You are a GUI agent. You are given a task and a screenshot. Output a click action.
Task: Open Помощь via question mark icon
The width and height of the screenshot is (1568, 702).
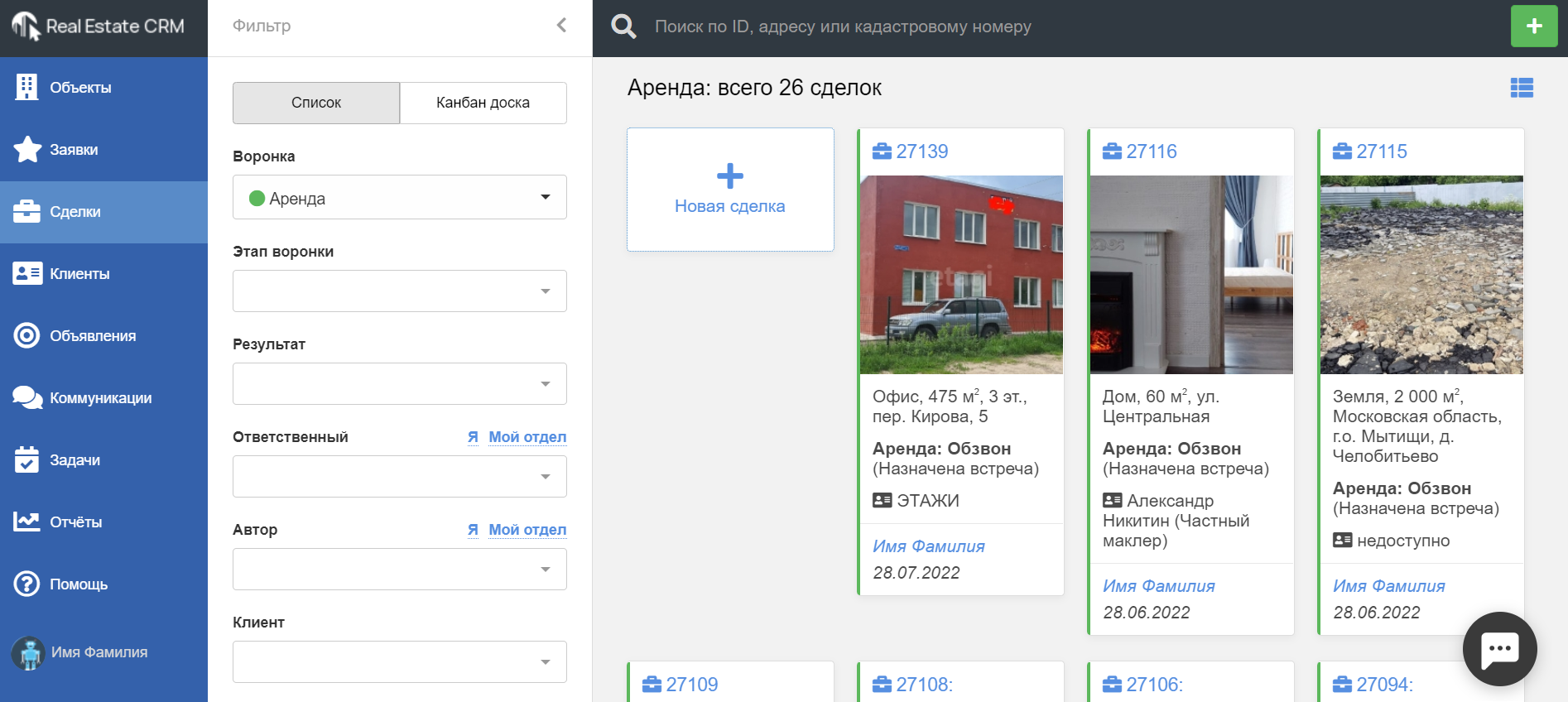tap(26, 584)
